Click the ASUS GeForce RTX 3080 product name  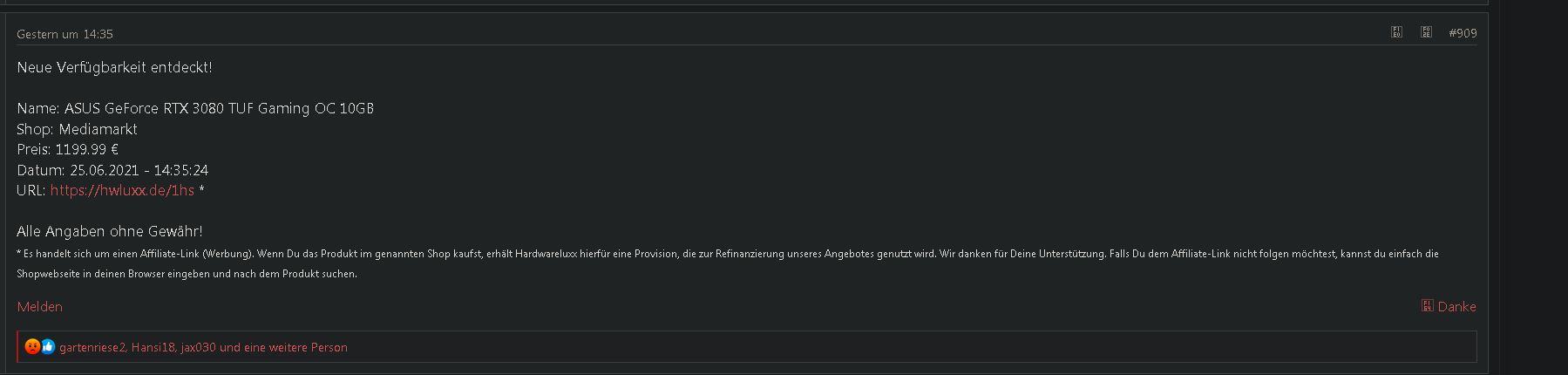point(218,108)
